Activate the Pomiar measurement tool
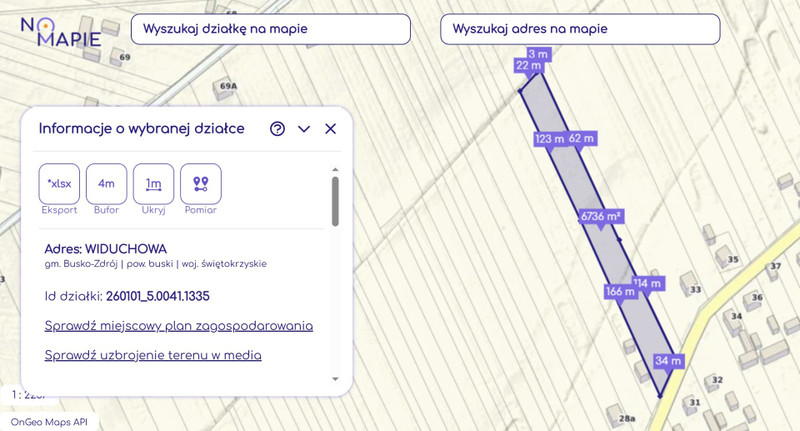800x431 pixels. [200, 184]
